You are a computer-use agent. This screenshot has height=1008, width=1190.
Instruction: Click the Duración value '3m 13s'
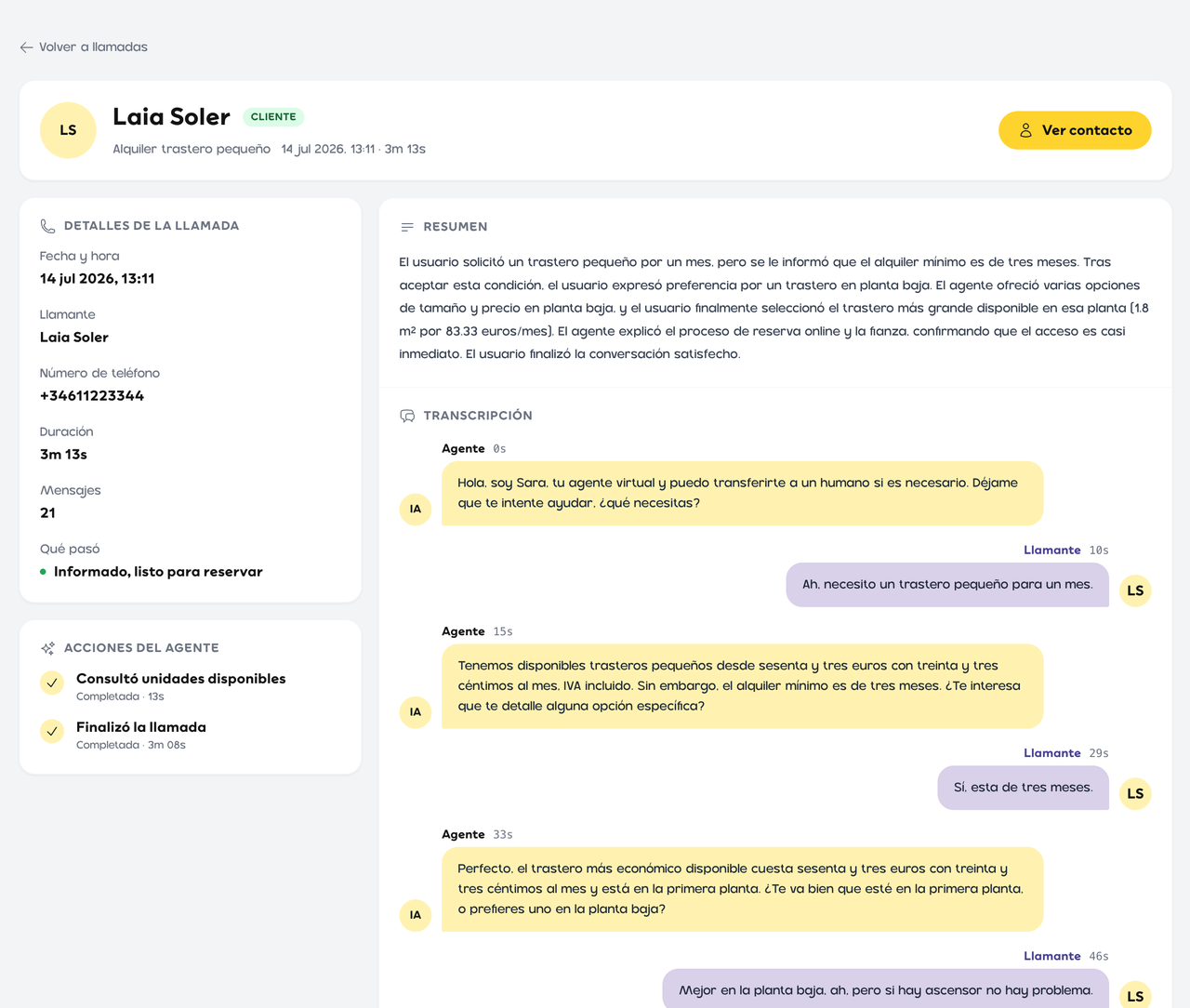(63, 455)
